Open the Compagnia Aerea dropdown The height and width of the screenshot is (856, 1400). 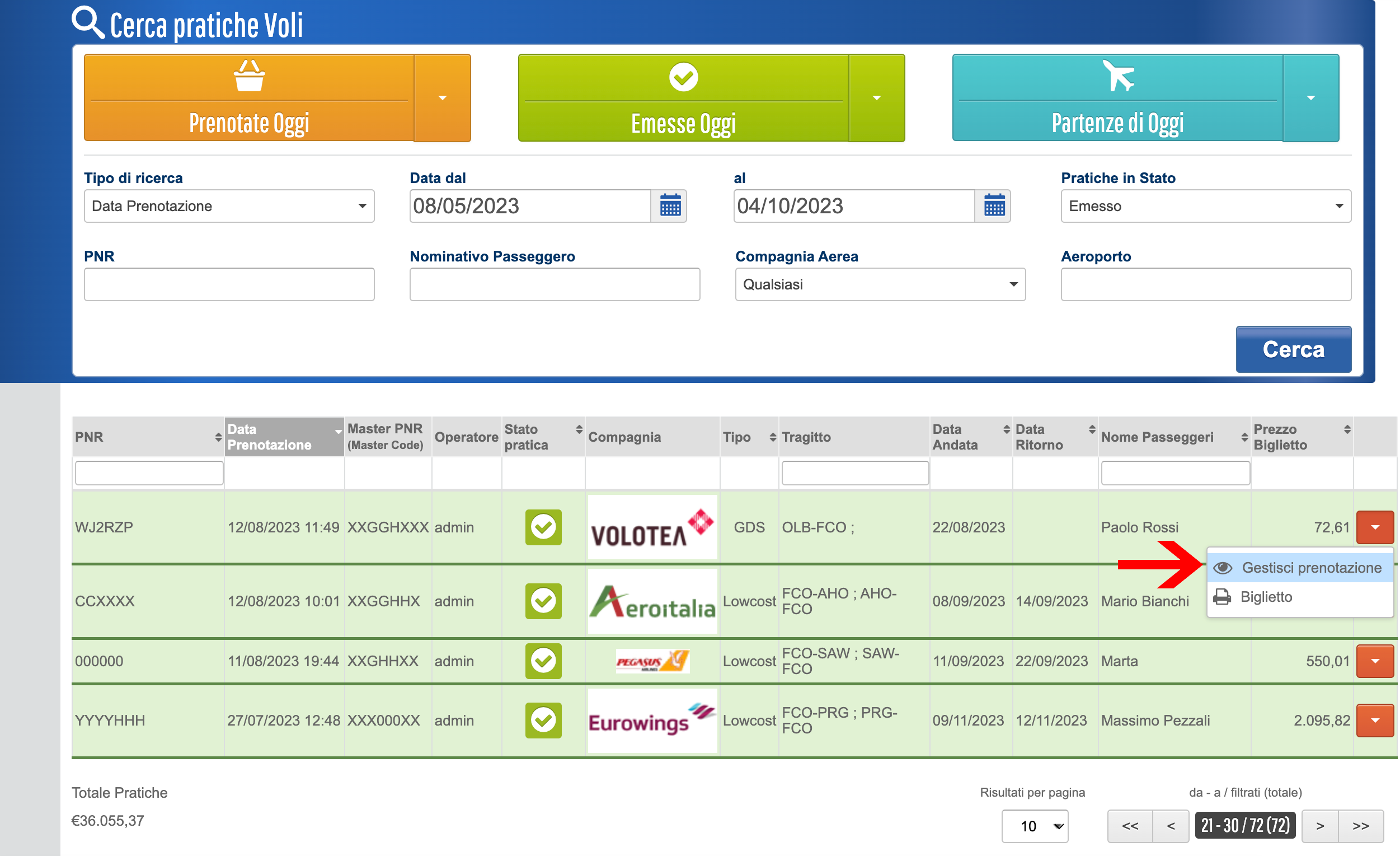click(880, 284)
